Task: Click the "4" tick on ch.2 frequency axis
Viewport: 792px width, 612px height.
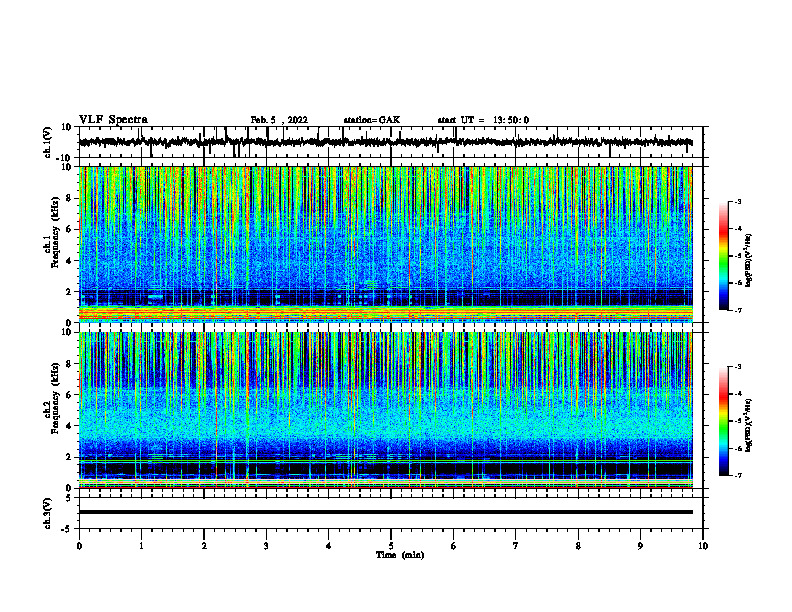Action: click(69, 426)
